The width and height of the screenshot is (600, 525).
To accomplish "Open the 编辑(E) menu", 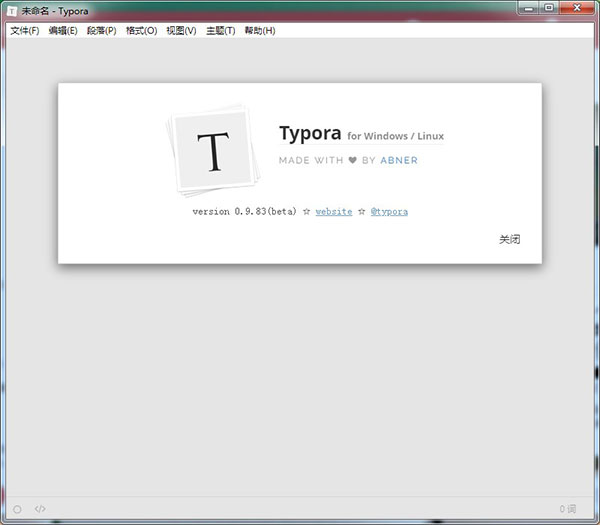I will pyautogui.click(x=63, y=31).
